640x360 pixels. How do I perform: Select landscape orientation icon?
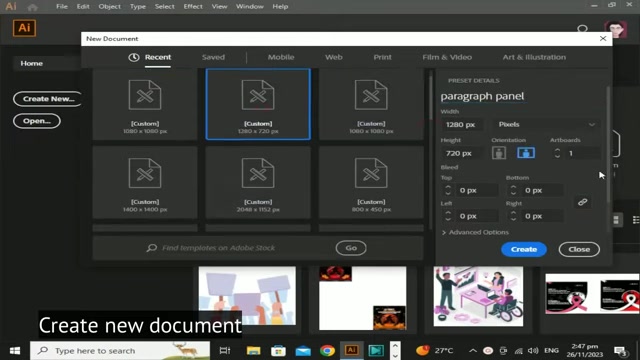click(x=526, y=153)
